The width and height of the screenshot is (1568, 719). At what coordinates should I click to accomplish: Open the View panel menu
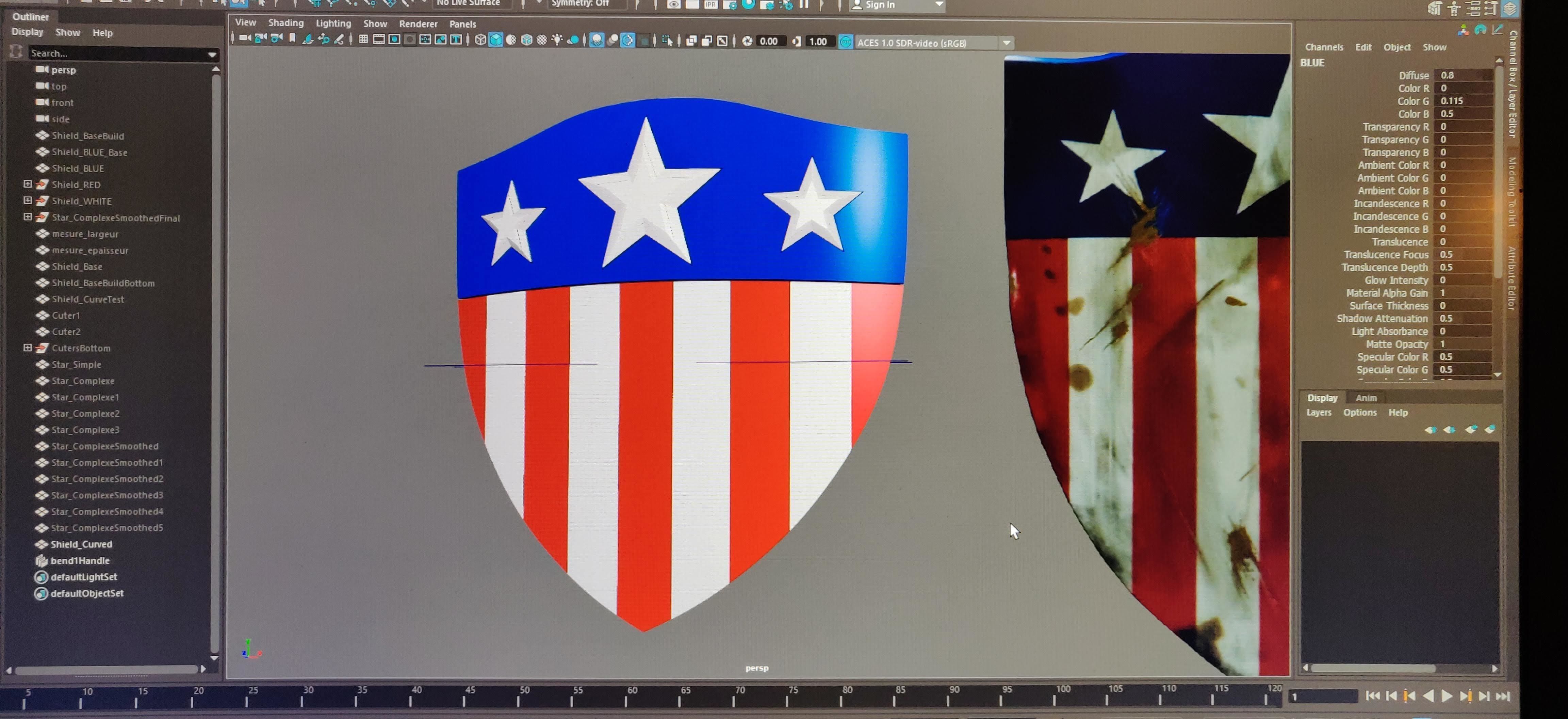pyautogui.click(x=245, y=22)
